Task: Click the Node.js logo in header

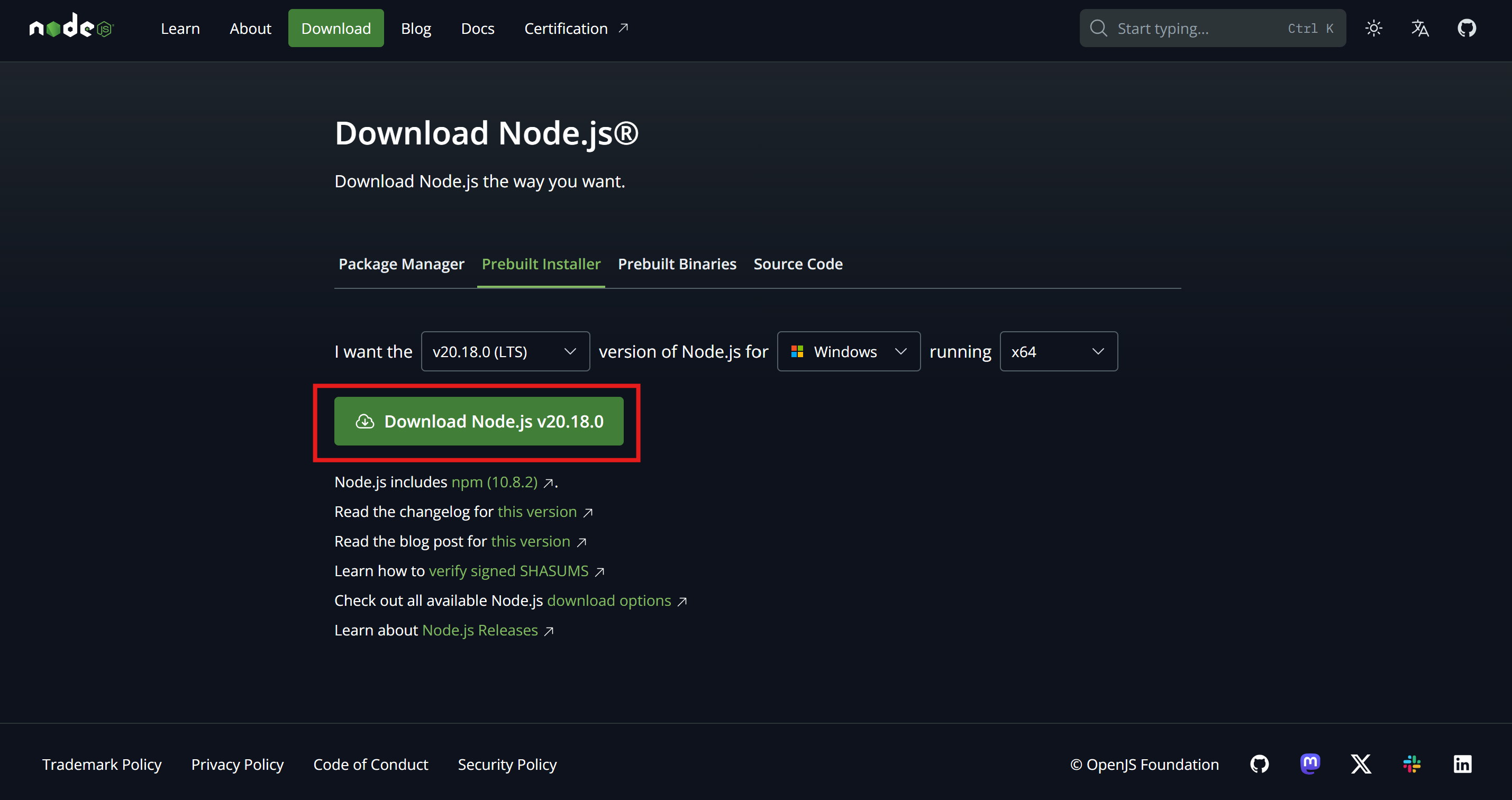Action: pyautogui.click(x=70, y=27)
